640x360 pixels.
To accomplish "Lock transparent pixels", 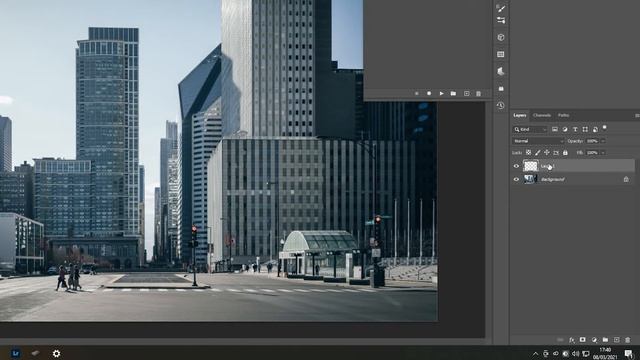I will click(529, 152).
